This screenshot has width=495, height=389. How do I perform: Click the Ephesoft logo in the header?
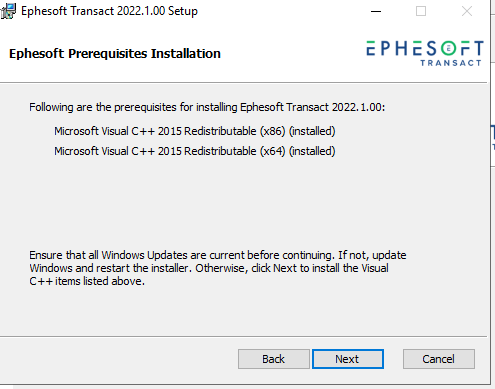coord(425,53)
